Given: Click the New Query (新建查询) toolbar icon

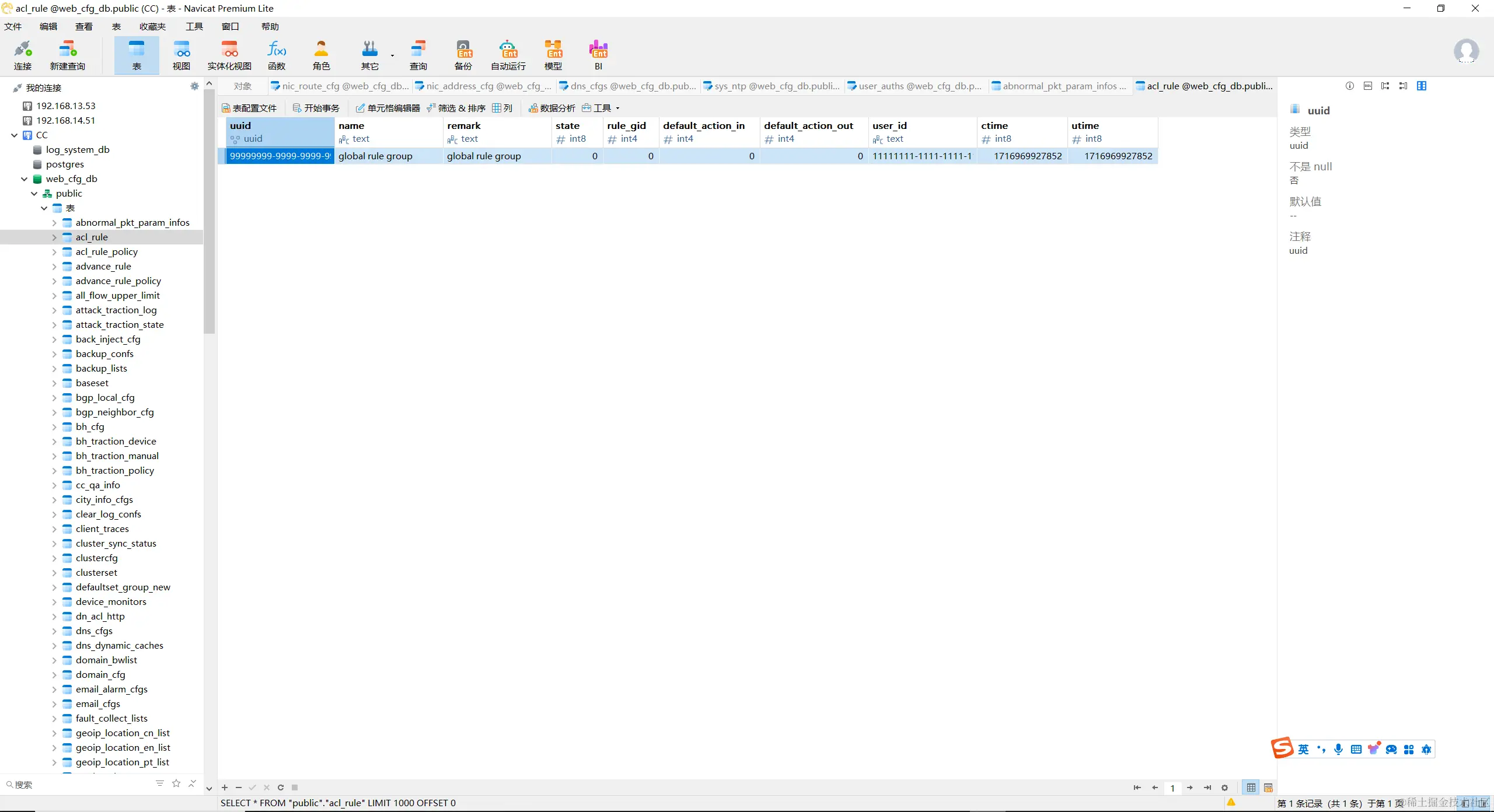Looking at the screenshot, I should click(x=67, y=55).
